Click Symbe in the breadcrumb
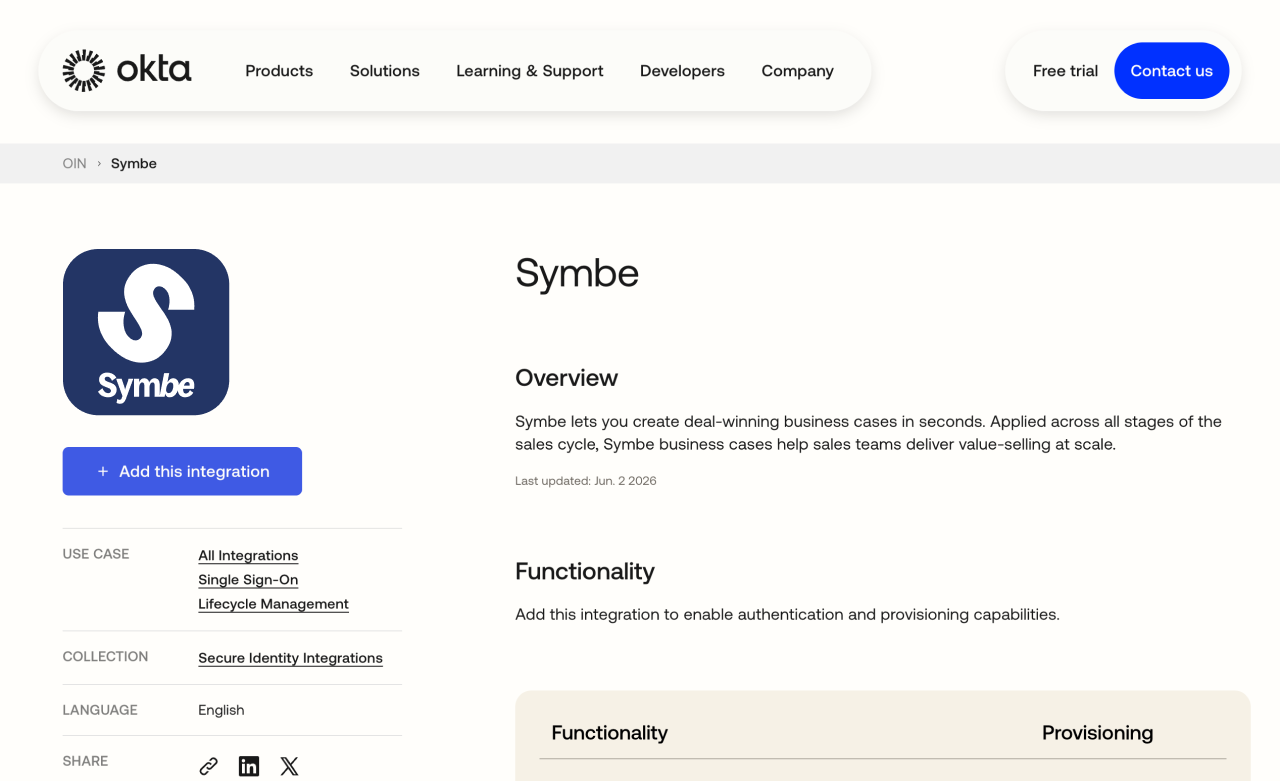 [x=134, y=163]
